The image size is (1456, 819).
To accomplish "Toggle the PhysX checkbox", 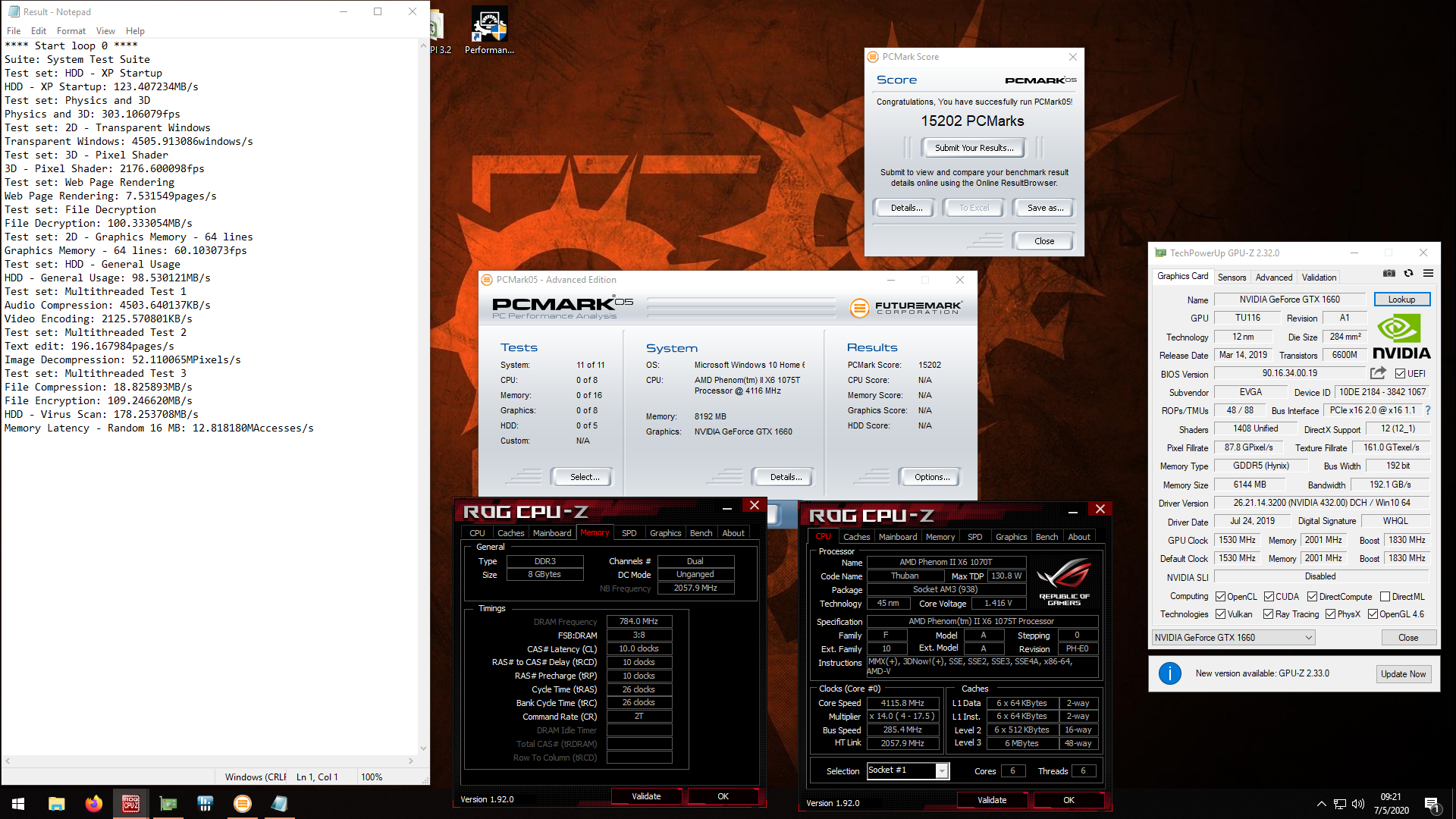I will tap(1330, 614).
